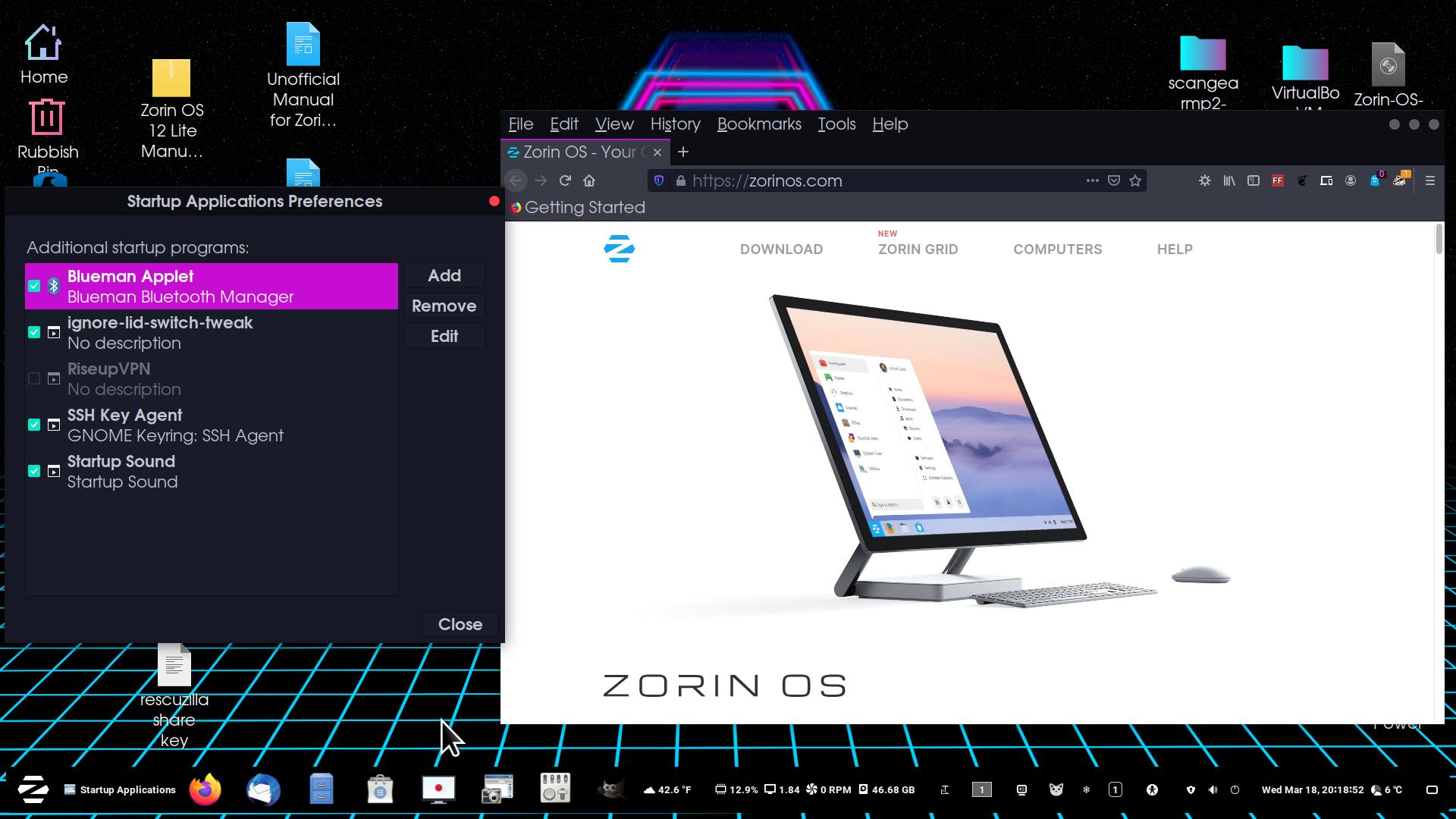
Task: Enable the RiseupVPN startup checkbox
Action: 34,378
